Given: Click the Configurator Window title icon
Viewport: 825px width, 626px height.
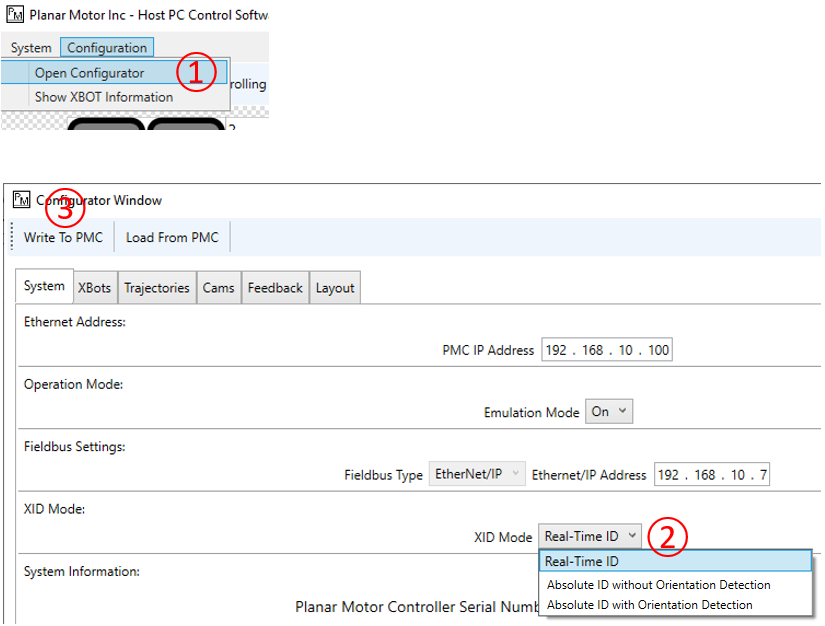Looking at the screenshot, I should pos(22,200).
